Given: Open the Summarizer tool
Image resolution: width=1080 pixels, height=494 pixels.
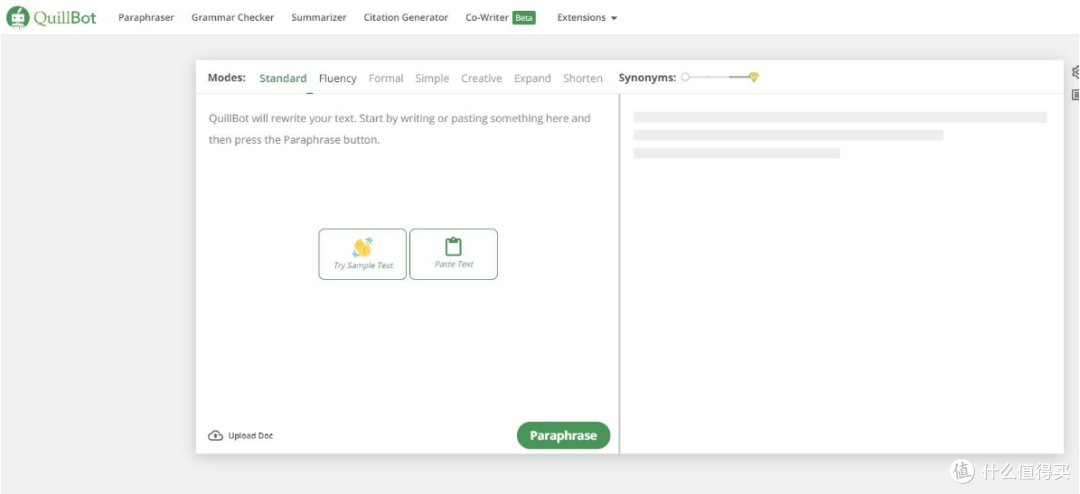Looking at the screenshot, I should (319, 18).
